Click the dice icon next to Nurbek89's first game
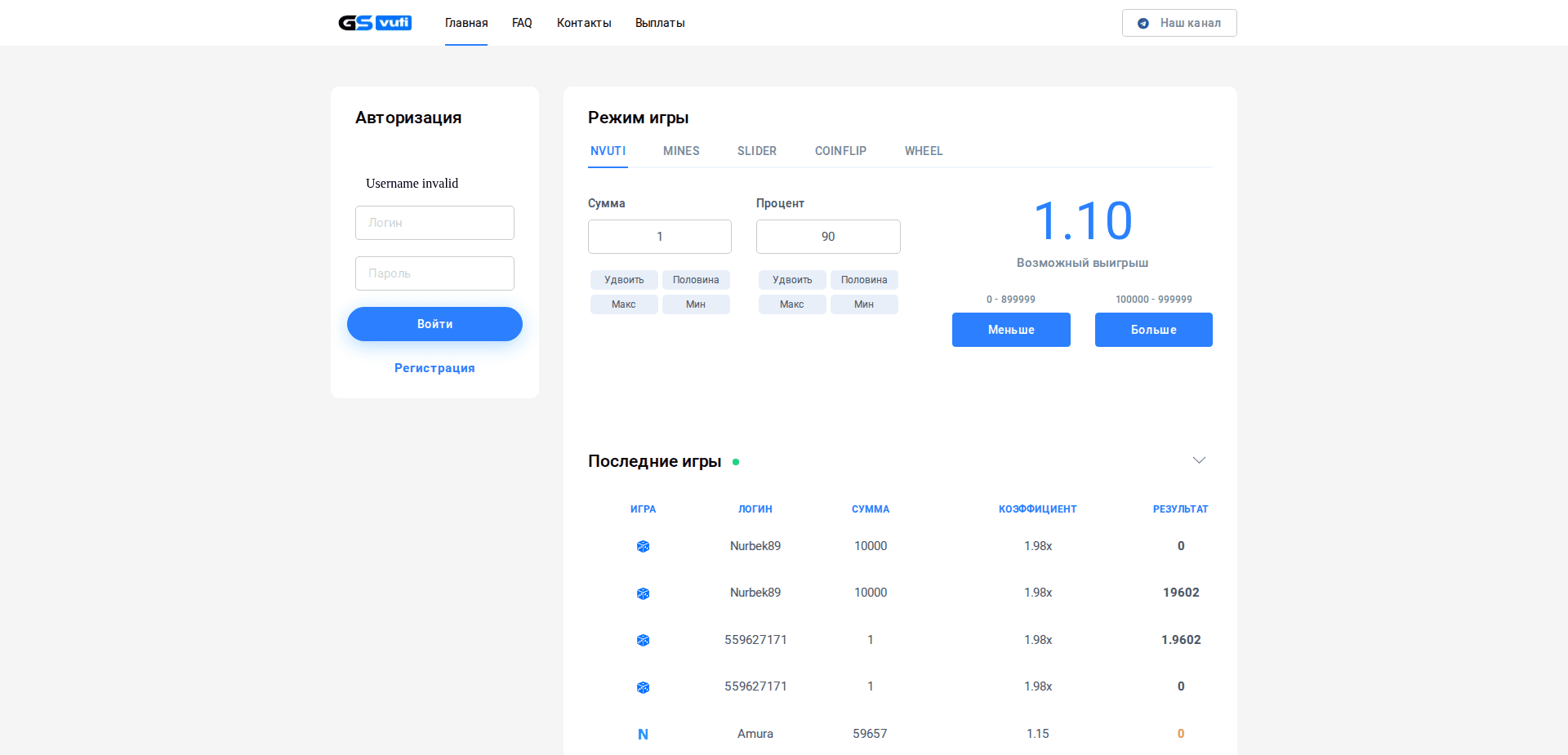The height and width of the screenshot is (755, 1568). click(x=643, y=546)
